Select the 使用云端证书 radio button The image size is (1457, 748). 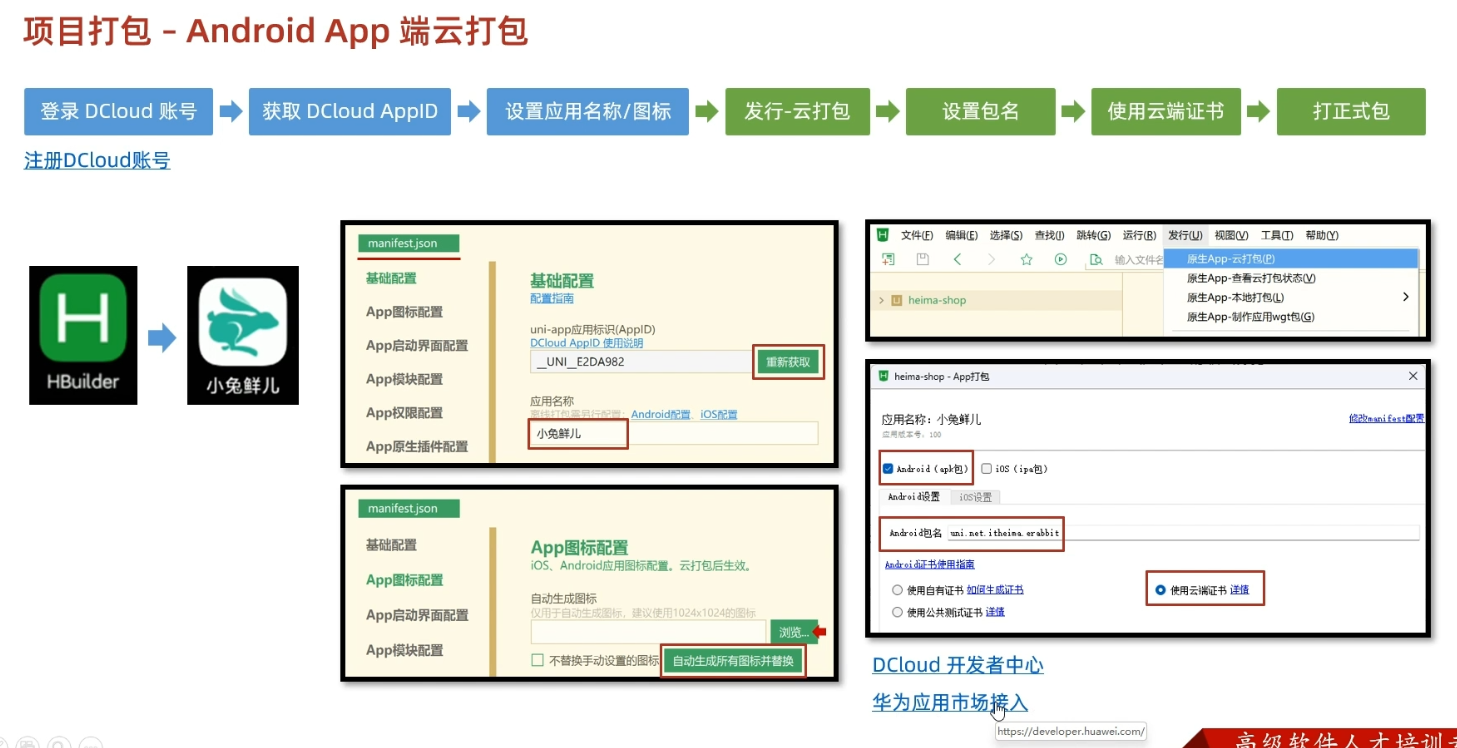point(1160,590)
